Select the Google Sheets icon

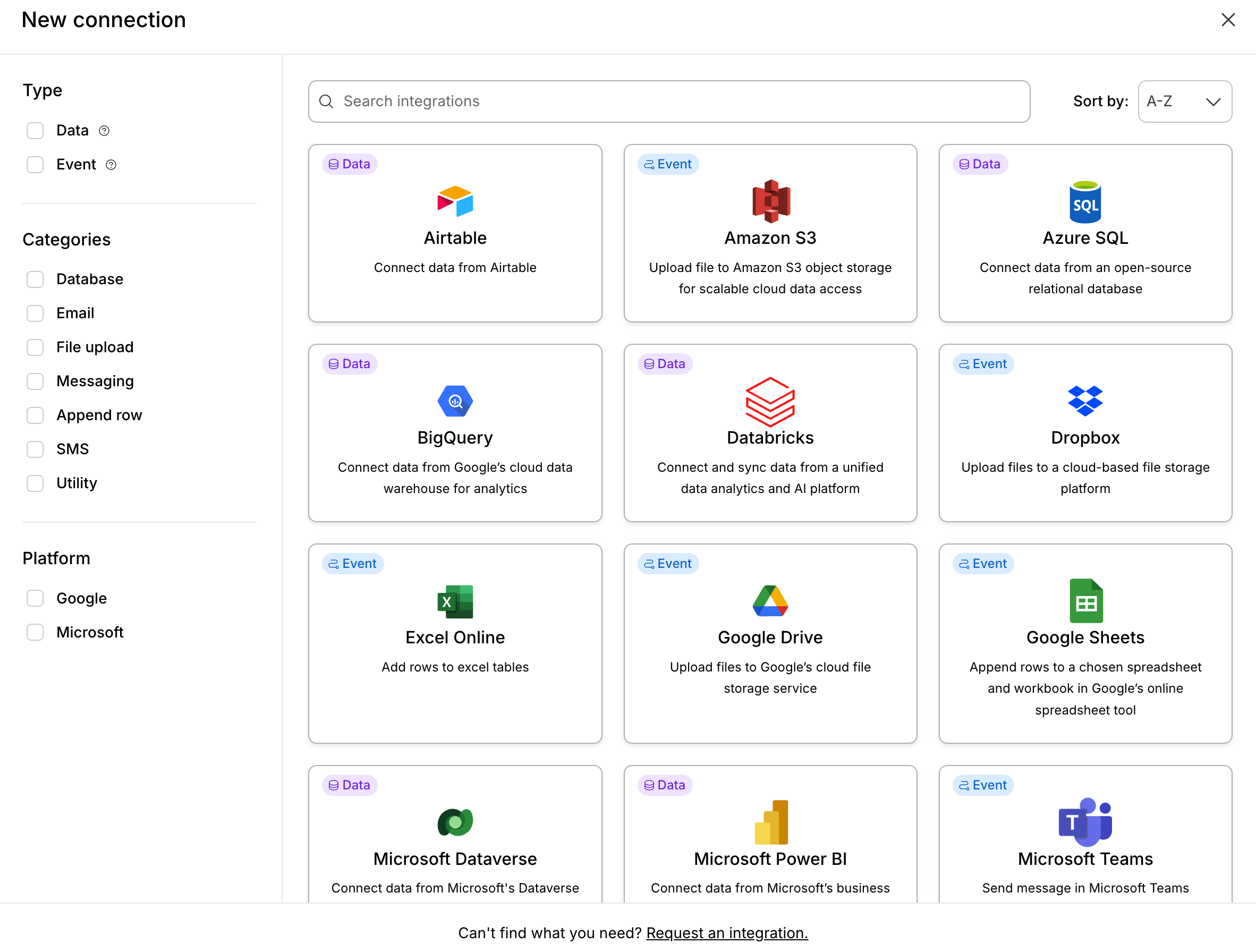click(1085, 601)
